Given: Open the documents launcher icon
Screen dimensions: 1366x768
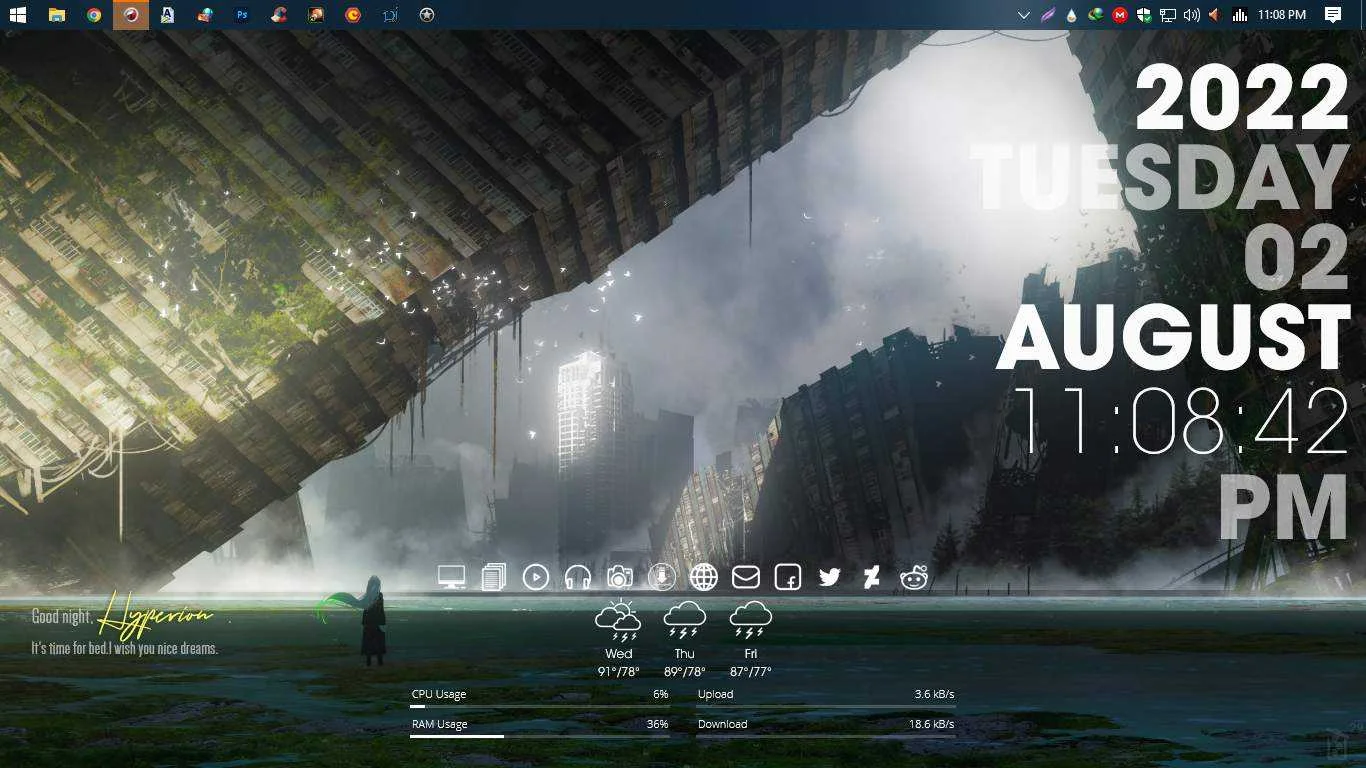Looking at the screenshot, I should click(x=494, y=577).
